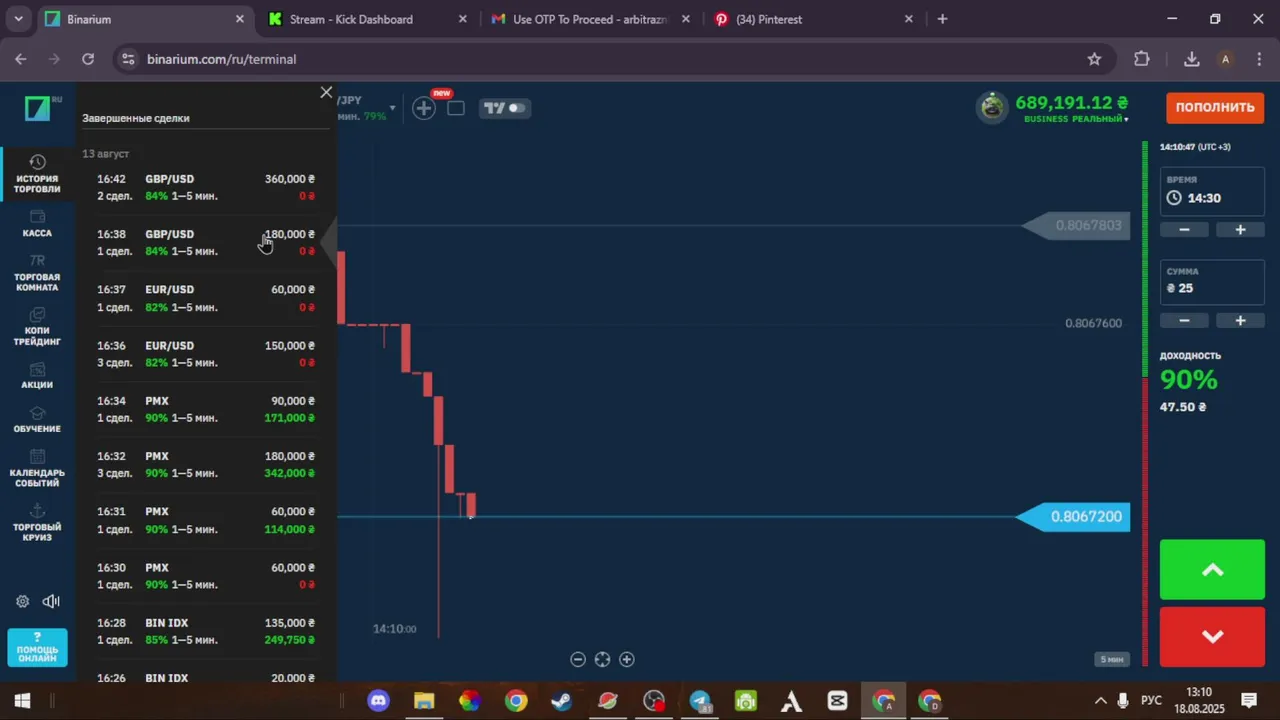Screen dimensions: 1280x720
Task: Open the Календарь событий section
Action: click(x=37, y=469)
